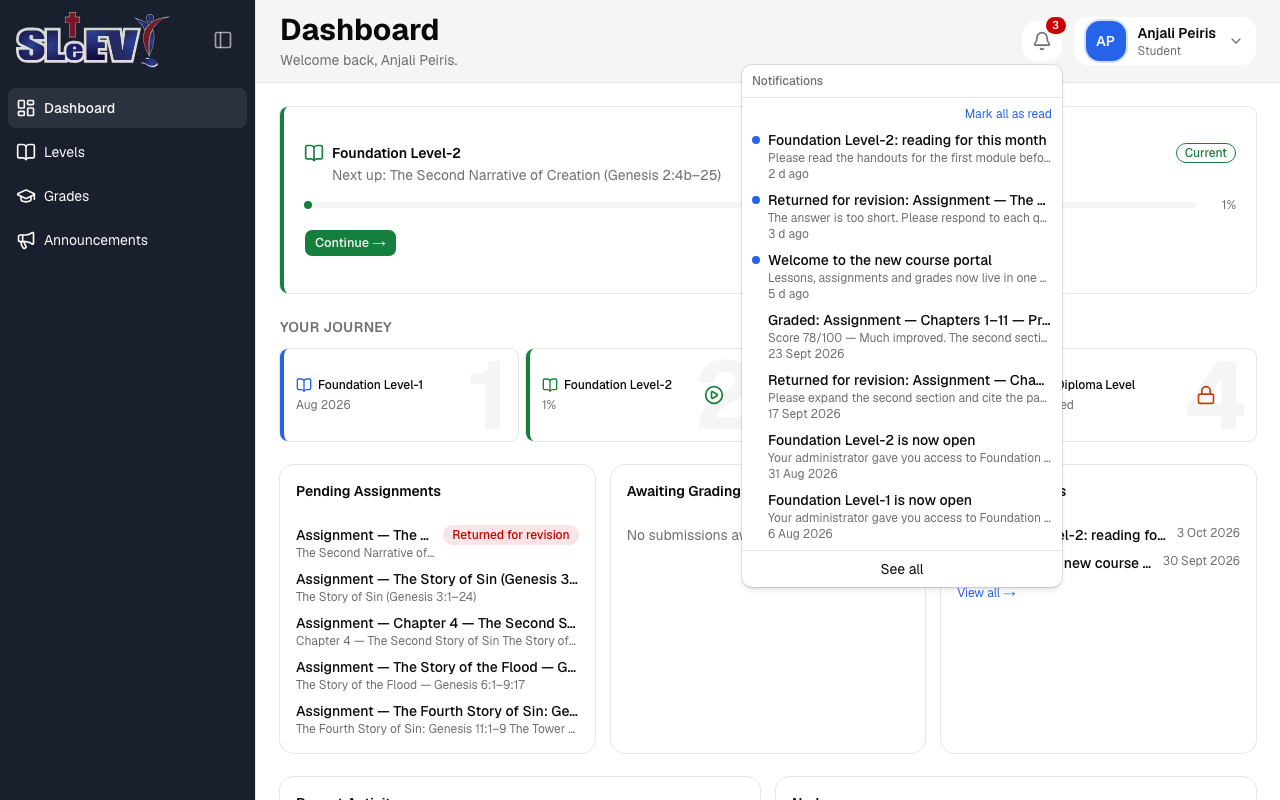The image size is (1280, 800).
Task: Click Mark all as read
Action: 1008,114
